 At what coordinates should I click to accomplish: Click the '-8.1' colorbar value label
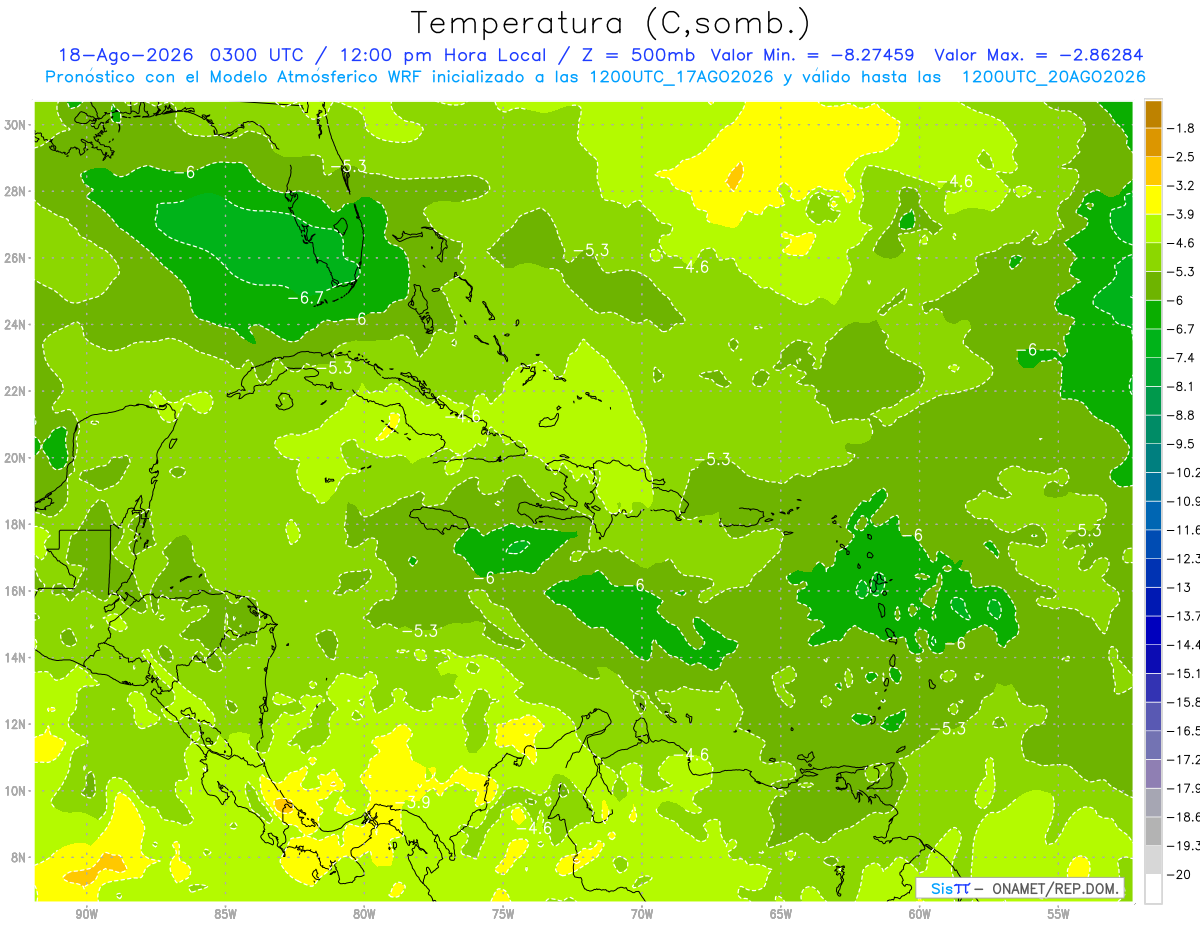(x=1181, y=386)
